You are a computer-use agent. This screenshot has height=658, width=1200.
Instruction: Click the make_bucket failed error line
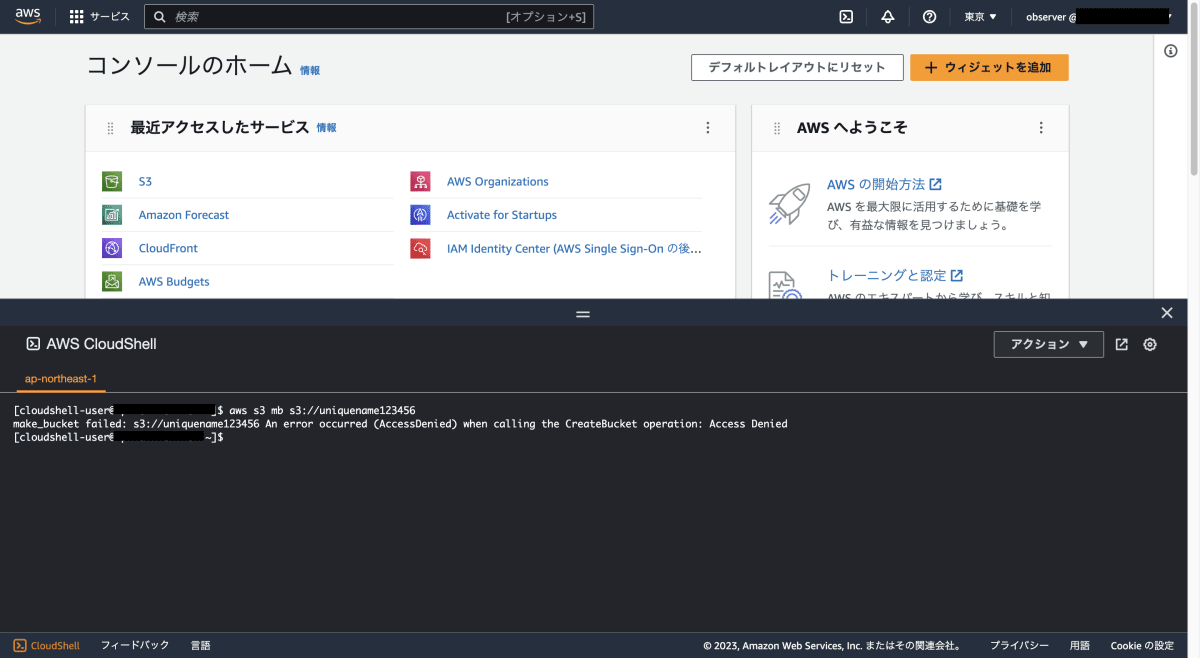pos(400,424)
